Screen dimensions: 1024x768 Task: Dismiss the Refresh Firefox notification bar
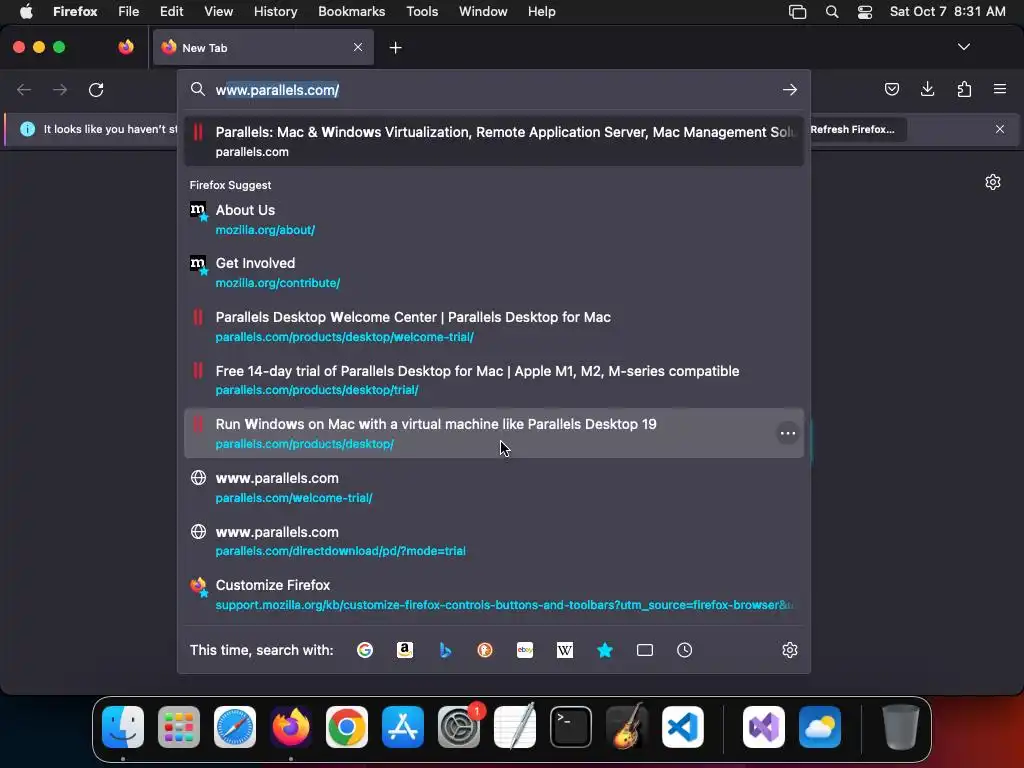[1000, 129]
